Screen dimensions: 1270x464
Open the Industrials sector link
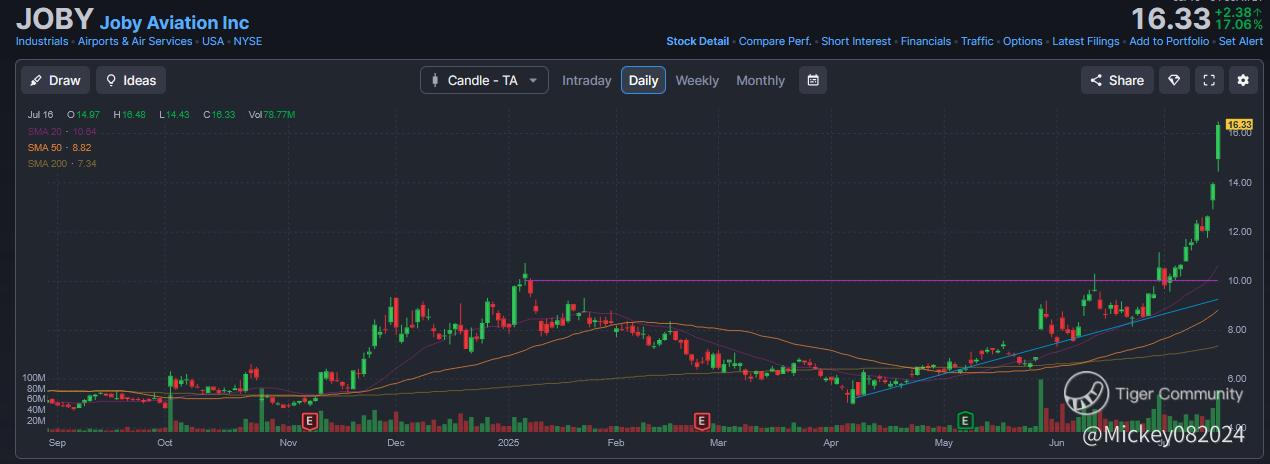pos(42,41)
